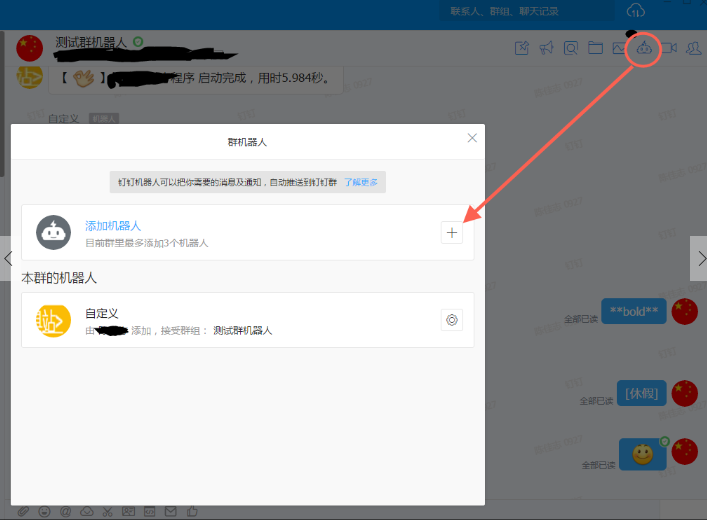Click the flag avatar beside **bold** message
The width and height of the screenshot is (707, 520).
[x=684, y=311]
